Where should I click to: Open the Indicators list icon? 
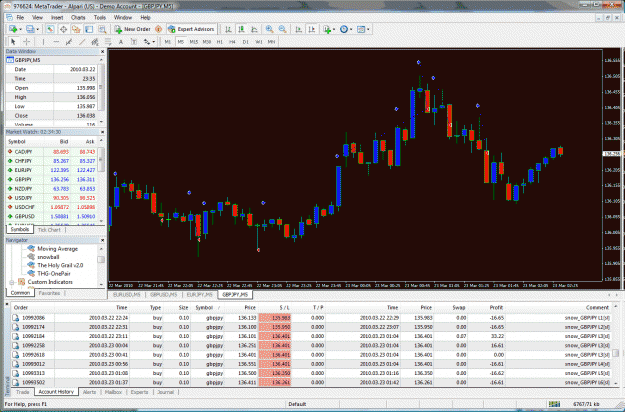(x=327, y=29)
